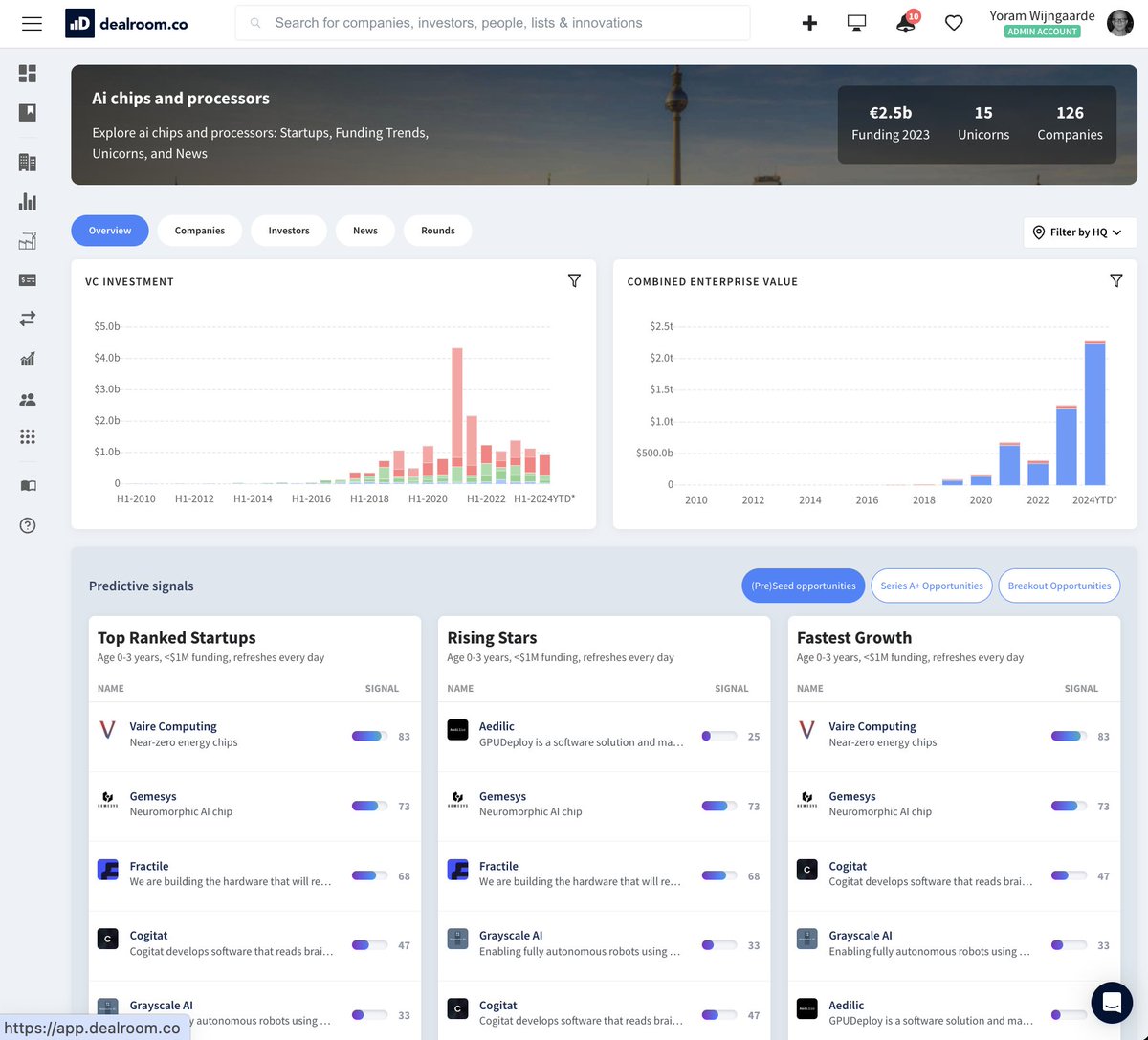Click the dealroom.co logo
This screenshot has width=1148, height=1040.
[126, 23]
